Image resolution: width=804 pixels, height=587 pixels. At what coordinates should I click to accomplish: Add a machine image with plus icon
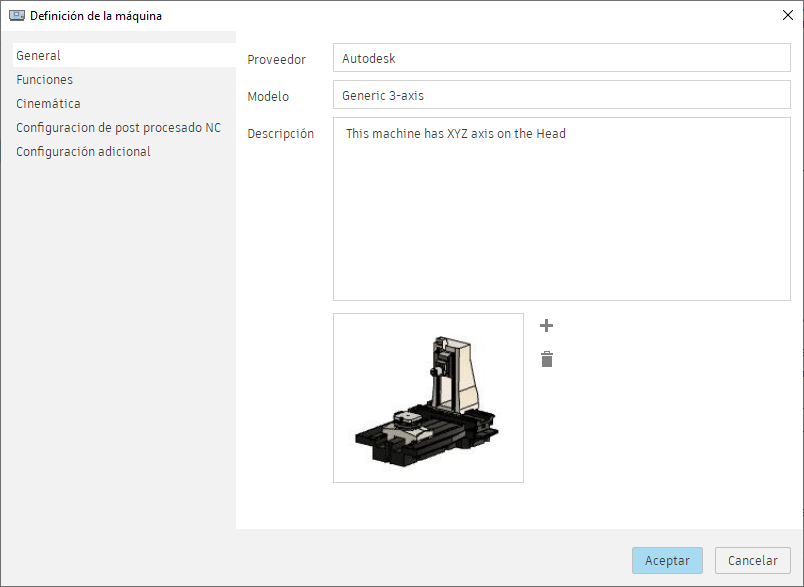(x=547, y=326)
